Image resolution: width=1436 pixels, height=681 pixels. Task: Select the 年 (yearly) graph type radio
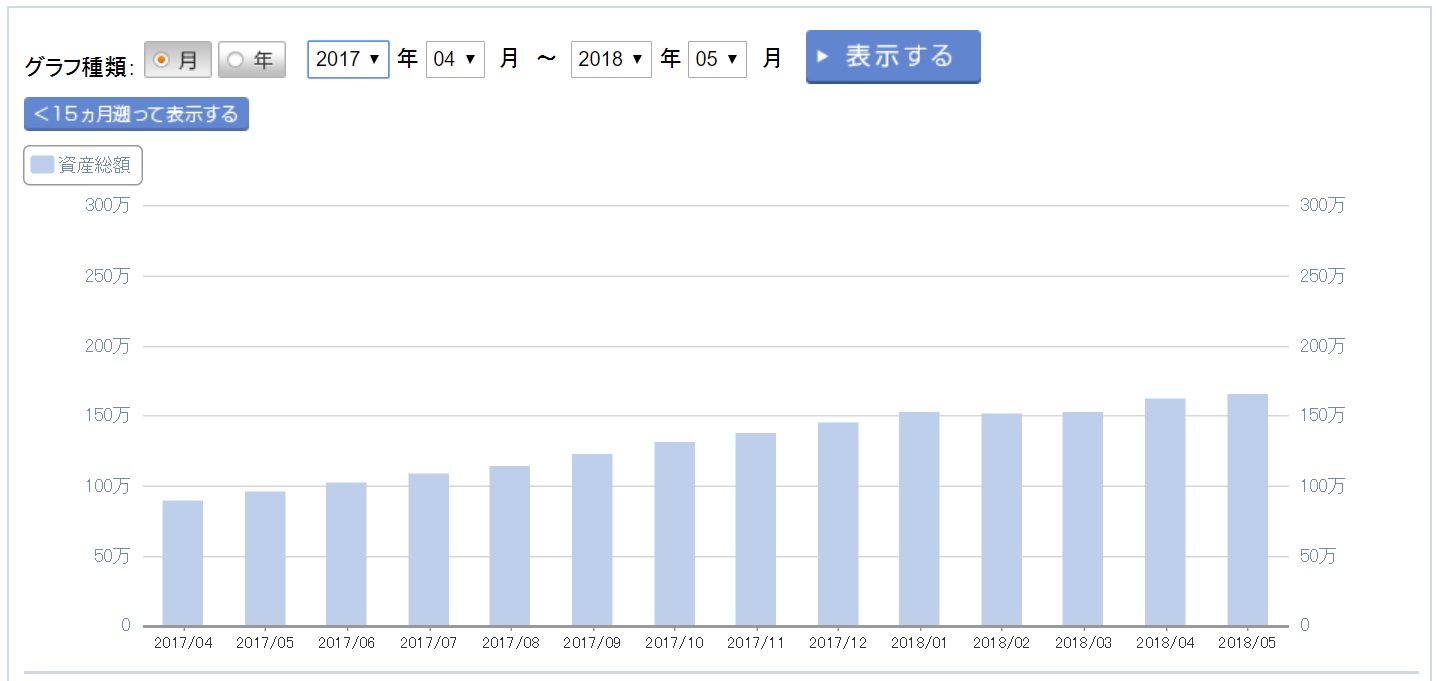pos(235,60)
